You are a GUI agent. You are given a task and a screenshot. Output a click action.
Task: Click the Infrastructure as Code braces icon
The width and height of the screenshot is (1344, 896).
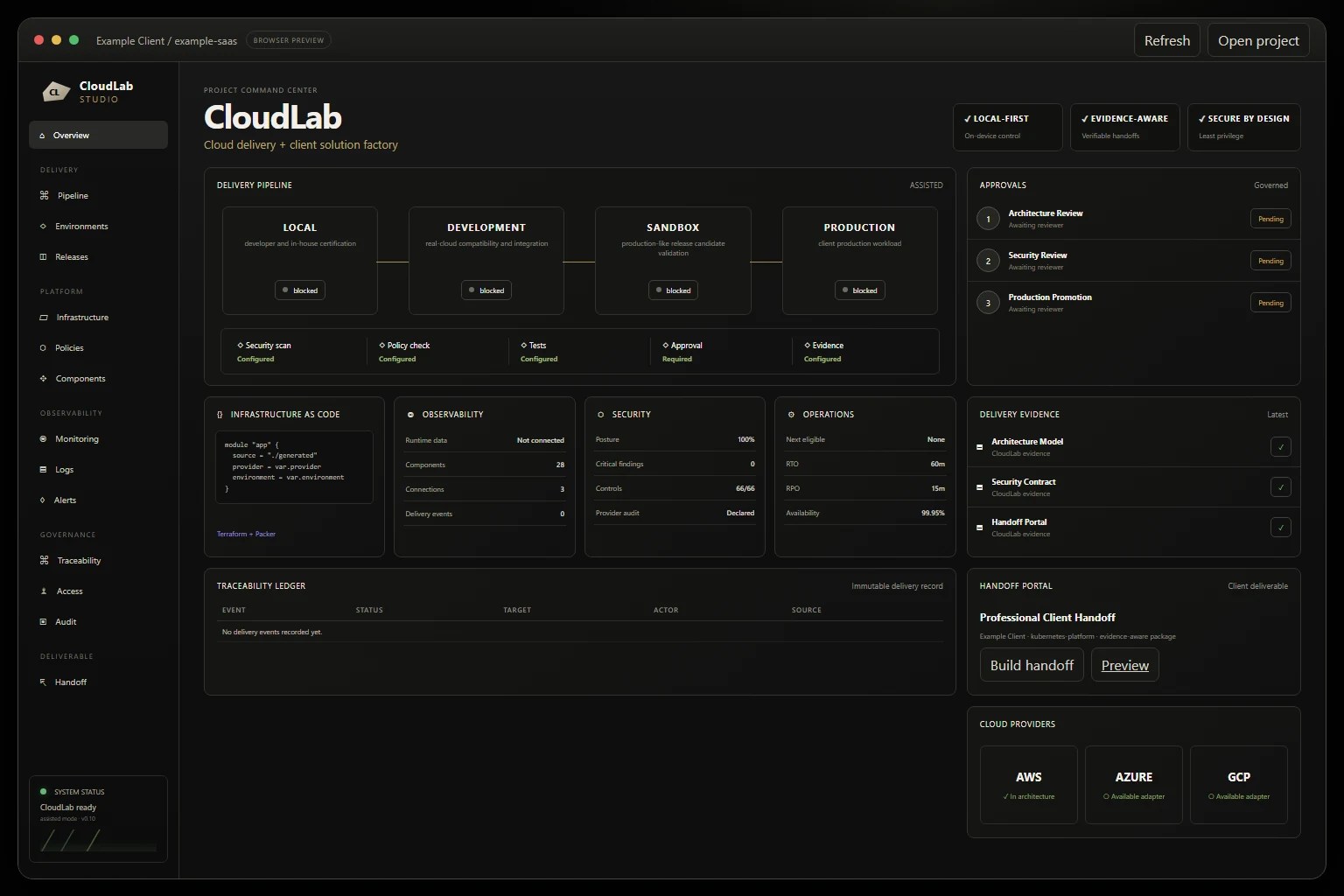220,414
